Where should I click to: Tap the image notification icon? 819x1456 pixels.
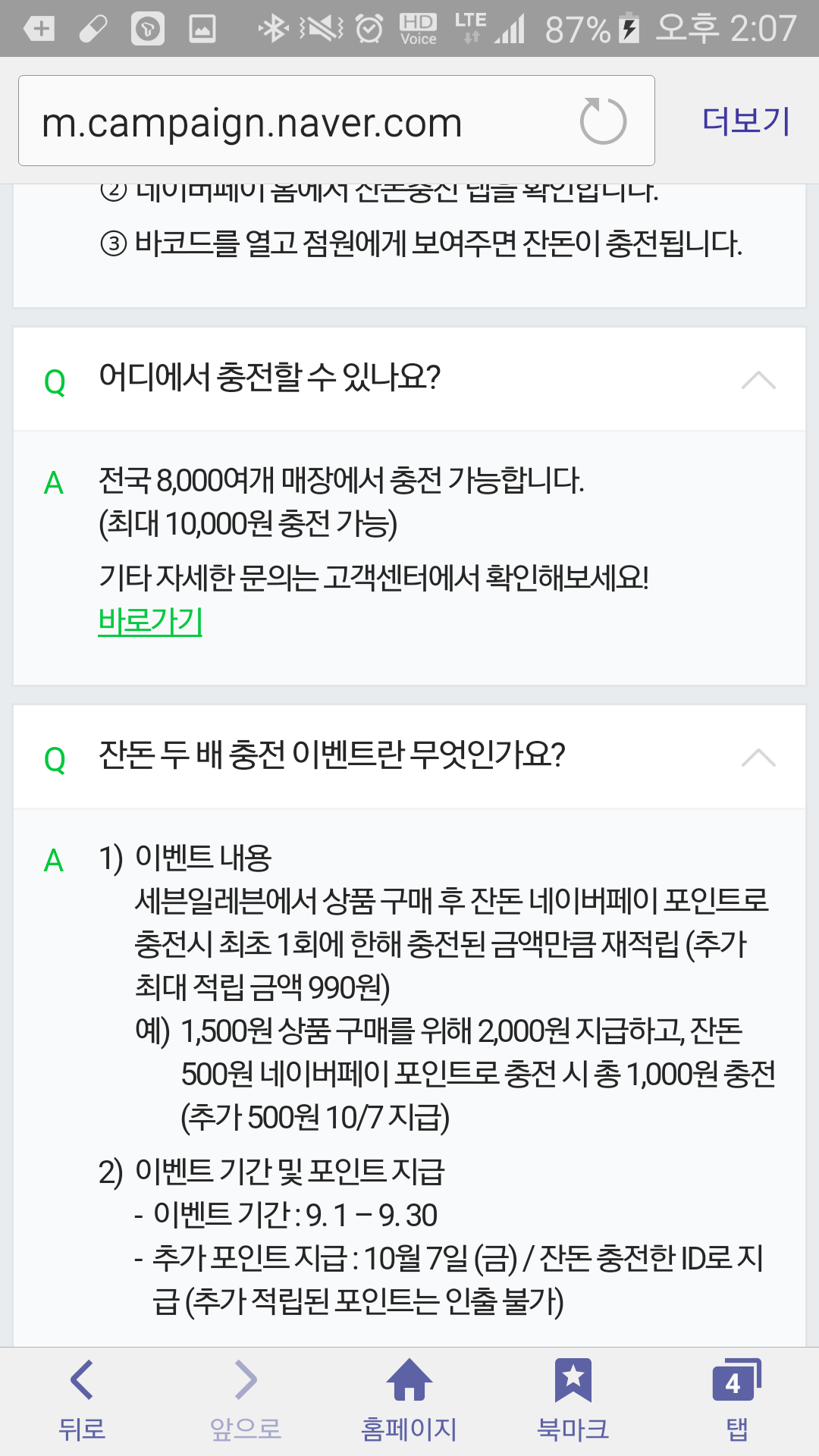[202, 29]
